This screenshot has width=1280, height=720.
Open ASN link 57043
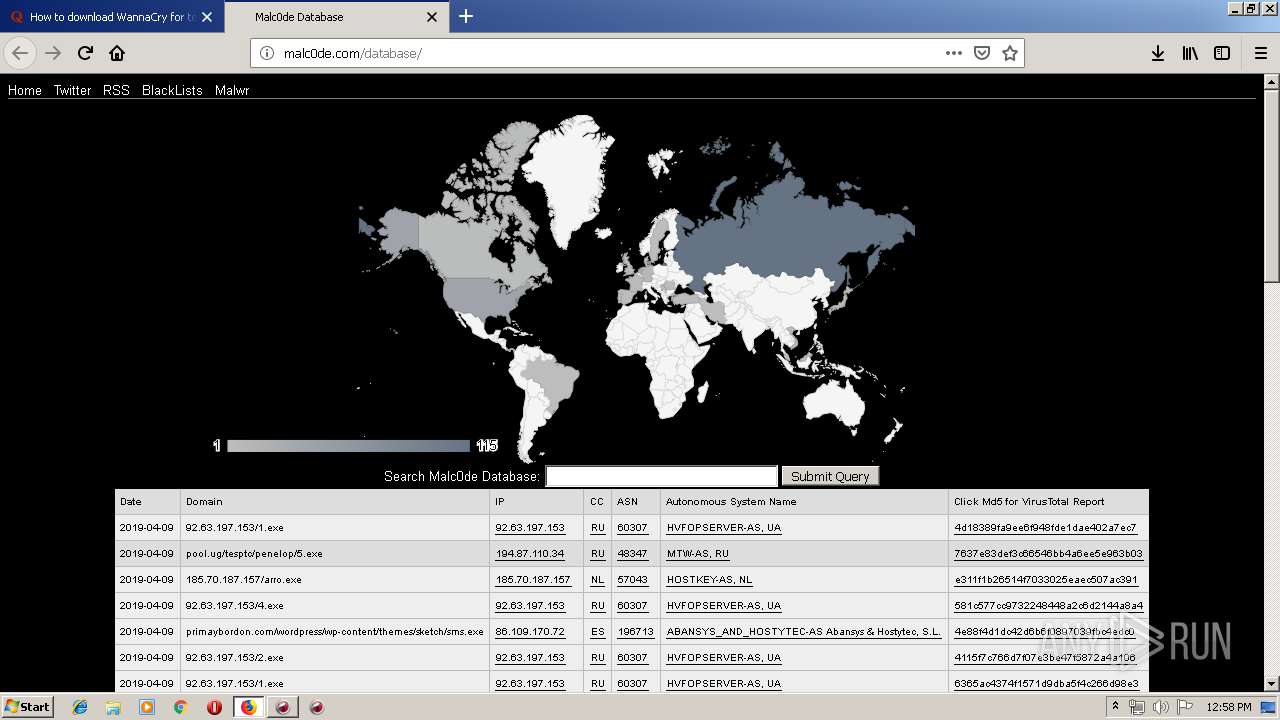pyautogui.click(x=632, y=579)
